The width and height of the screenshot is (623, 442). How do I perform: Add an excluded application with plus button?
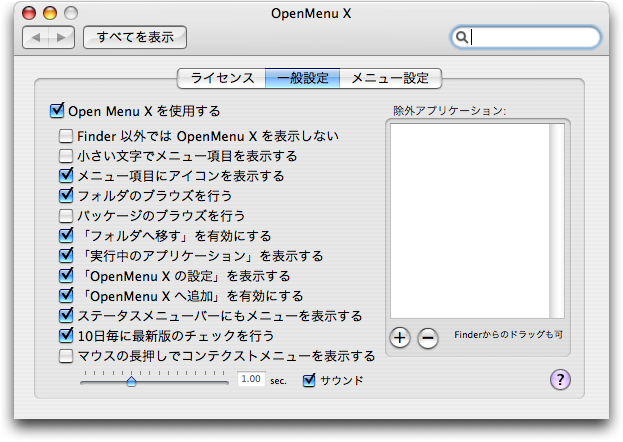(x=400, y=338)
